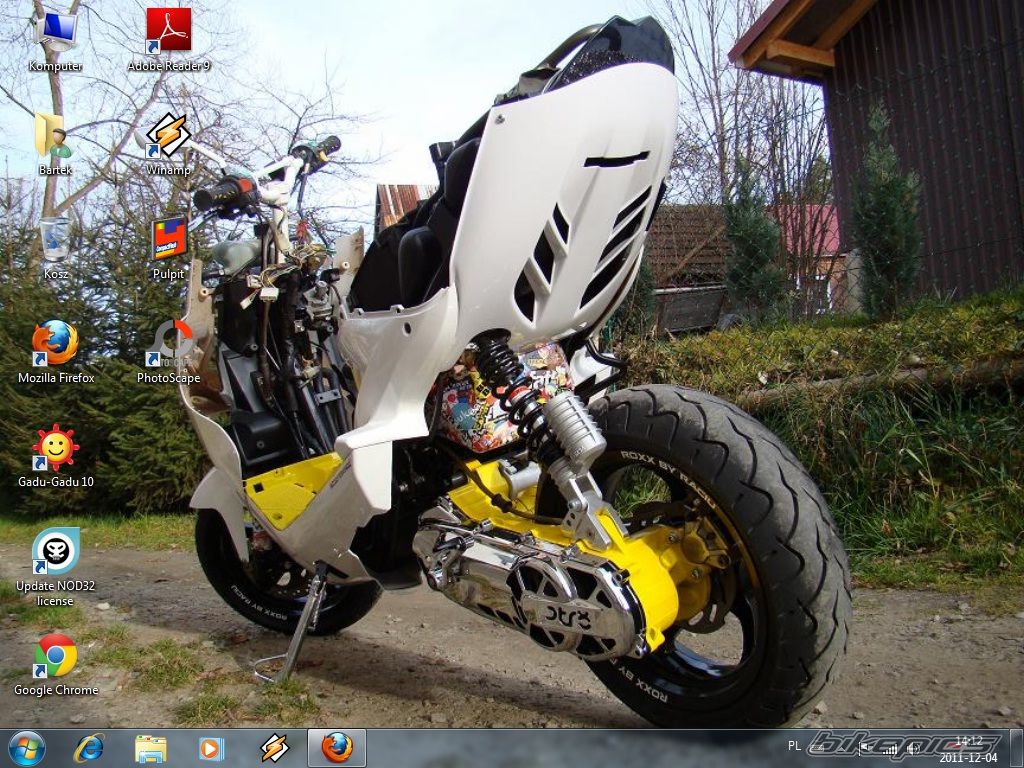Screen dimensions: 1024x768
Task: Launch Internet Explorer from the taskbar
Action: click(89, 748)
